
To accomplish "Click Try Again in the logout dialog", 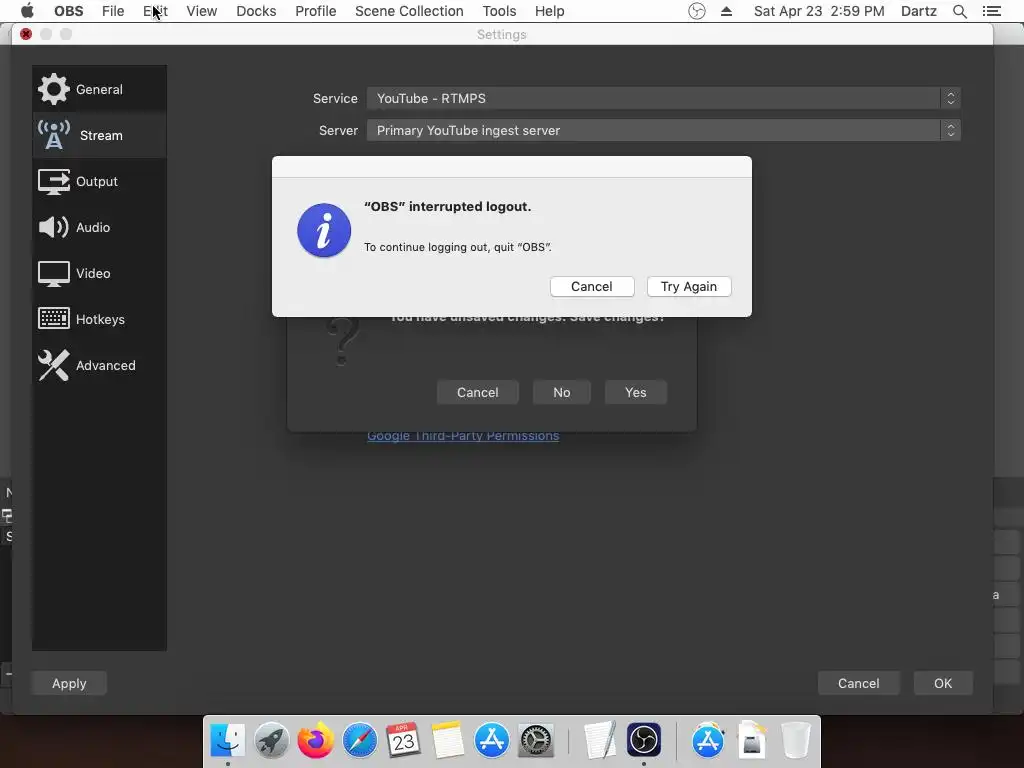I will 689,287.
